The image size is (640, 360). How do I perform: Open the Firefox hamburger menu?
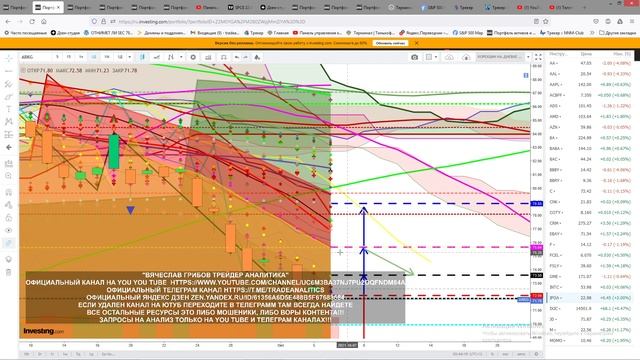(x=632, y=21)
